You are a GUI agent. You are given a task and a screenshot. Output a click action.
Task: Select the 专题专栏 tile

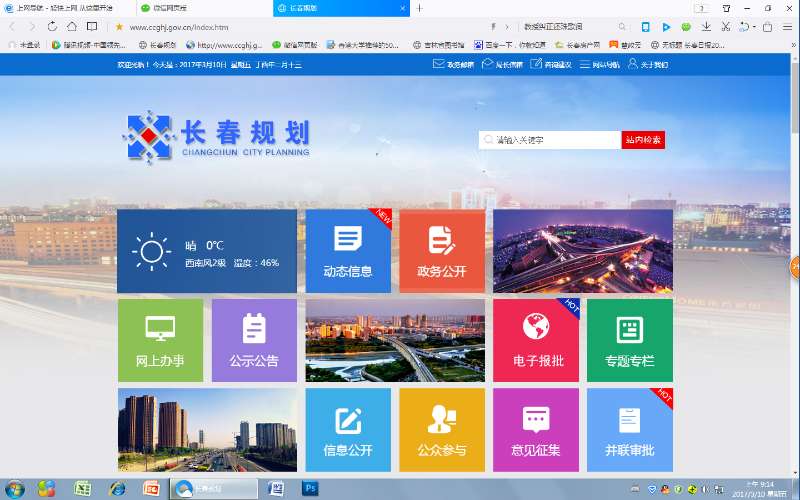click(x=629, y=340)
